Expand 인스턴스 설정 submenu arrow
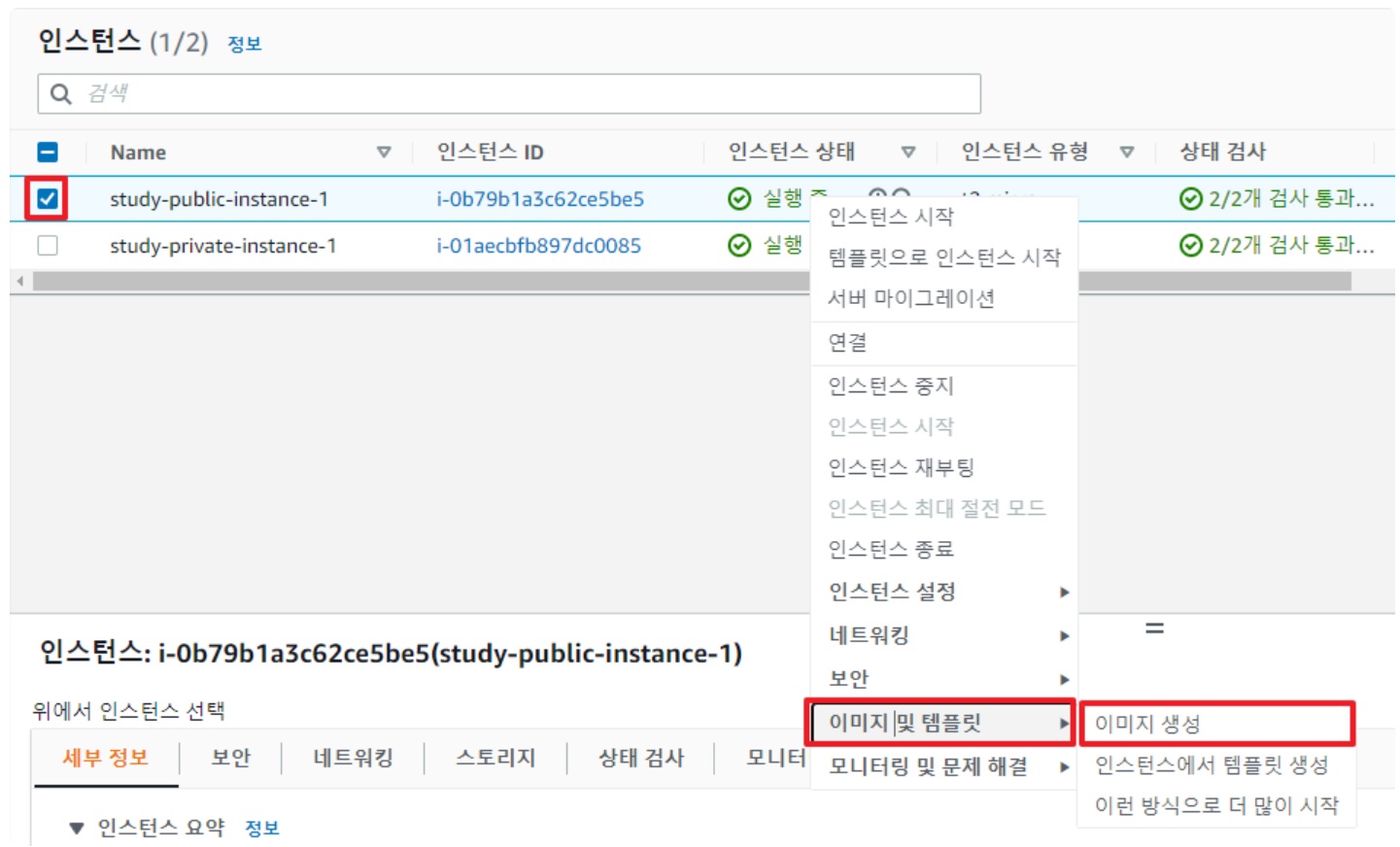This screenshot has width=1400, height=847. 1065,593
